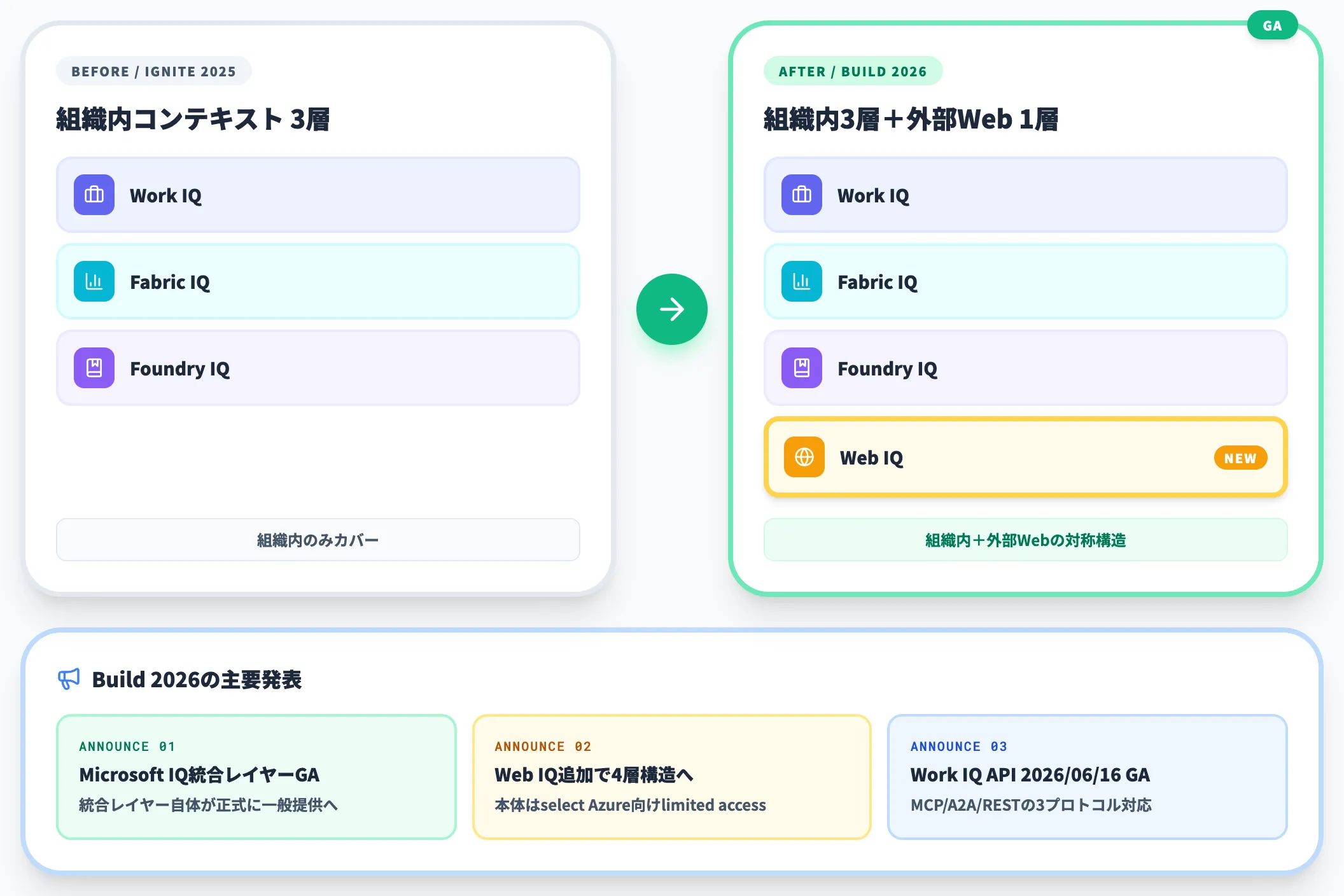Viewport: 1344px width, 896px height.
Task: Click the Web IQ globe icon
Action: click(804, 457)
